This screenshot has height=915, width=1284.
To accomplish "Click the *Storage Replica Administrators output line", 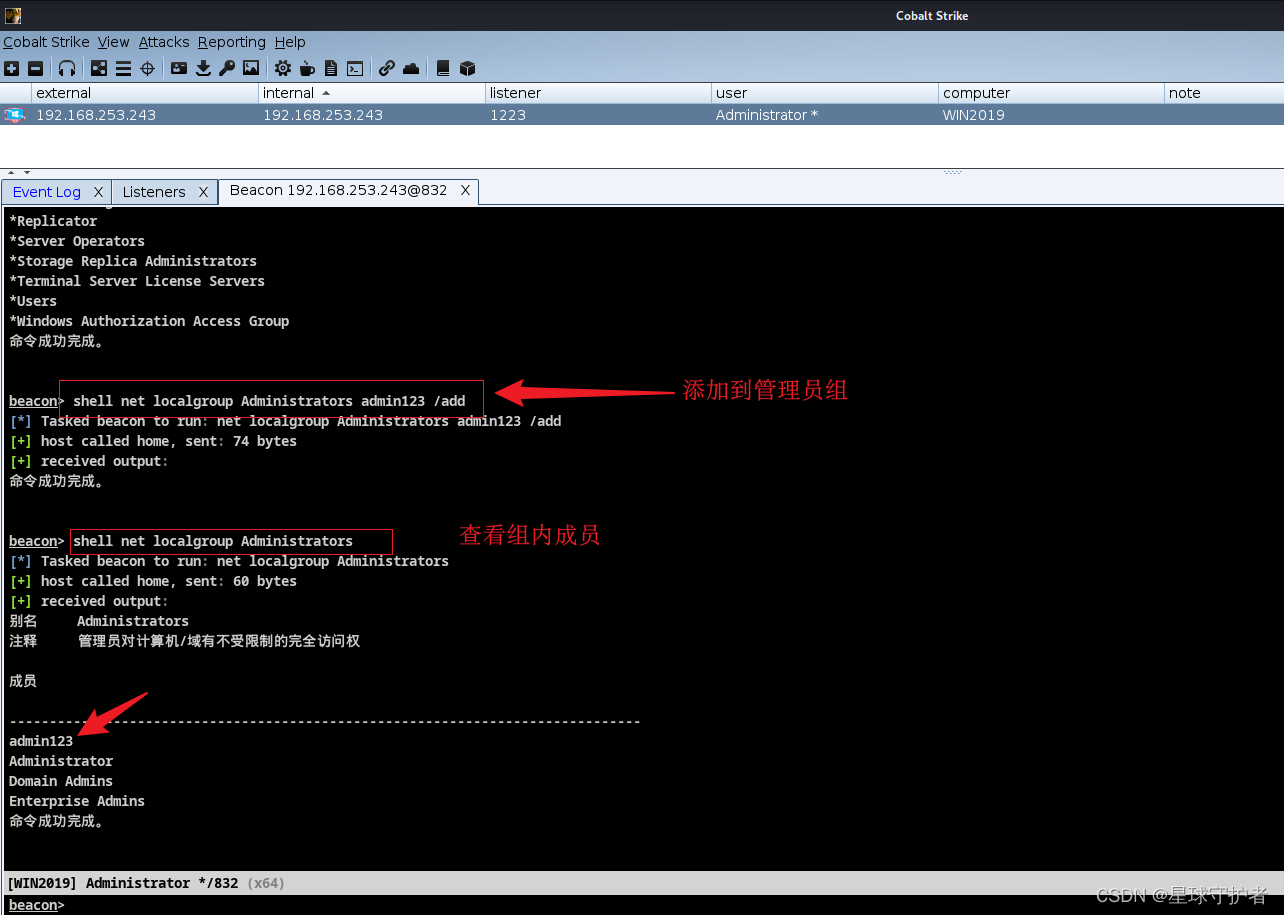I will tap(133, 261).
